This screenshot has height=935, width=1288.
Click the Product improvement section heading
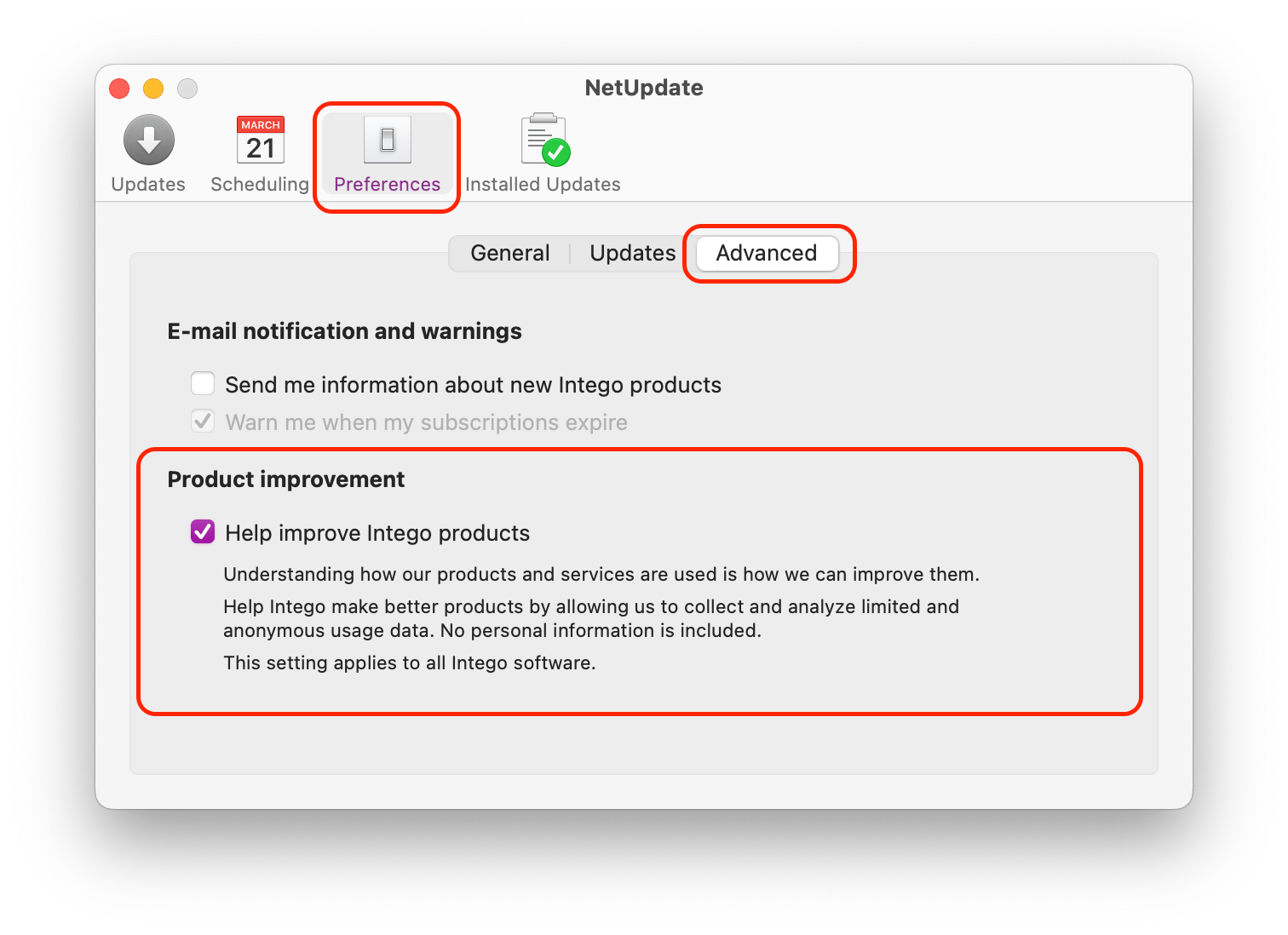coord(285,479)
